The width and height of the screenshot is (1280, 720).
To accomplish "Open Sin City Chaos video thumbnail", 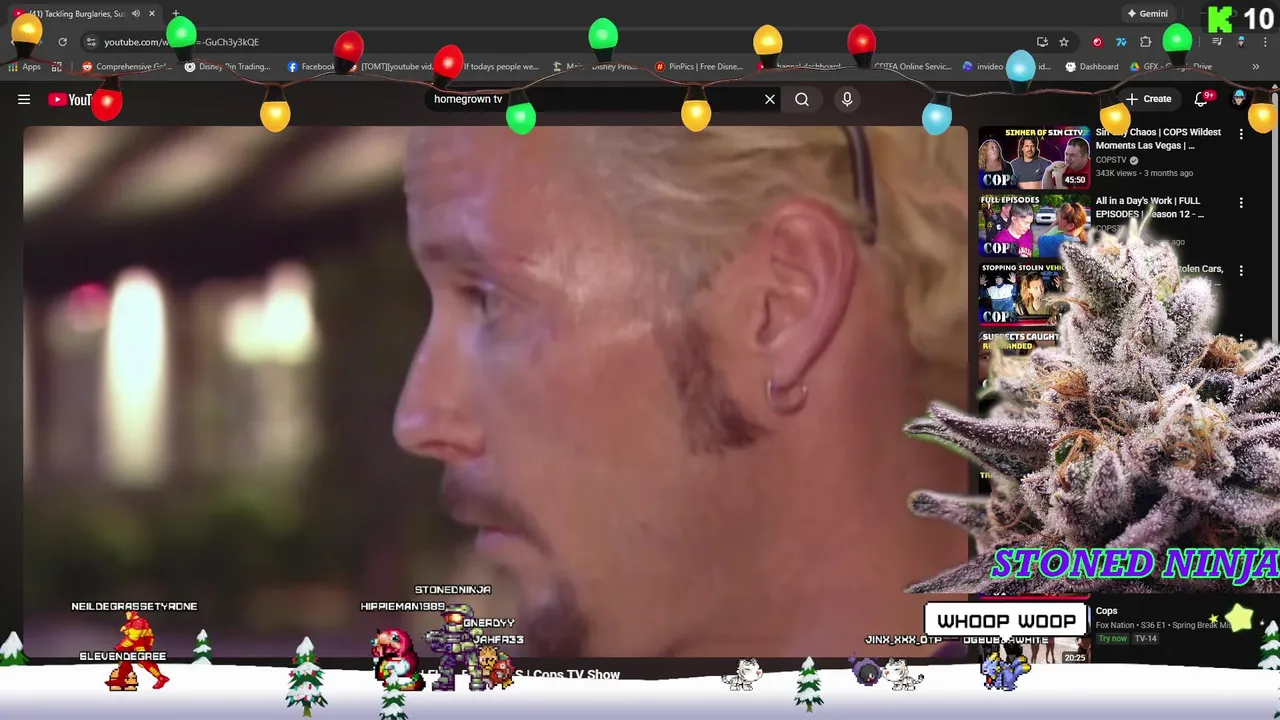I will pyautogui.click(x=1034, y=158).
